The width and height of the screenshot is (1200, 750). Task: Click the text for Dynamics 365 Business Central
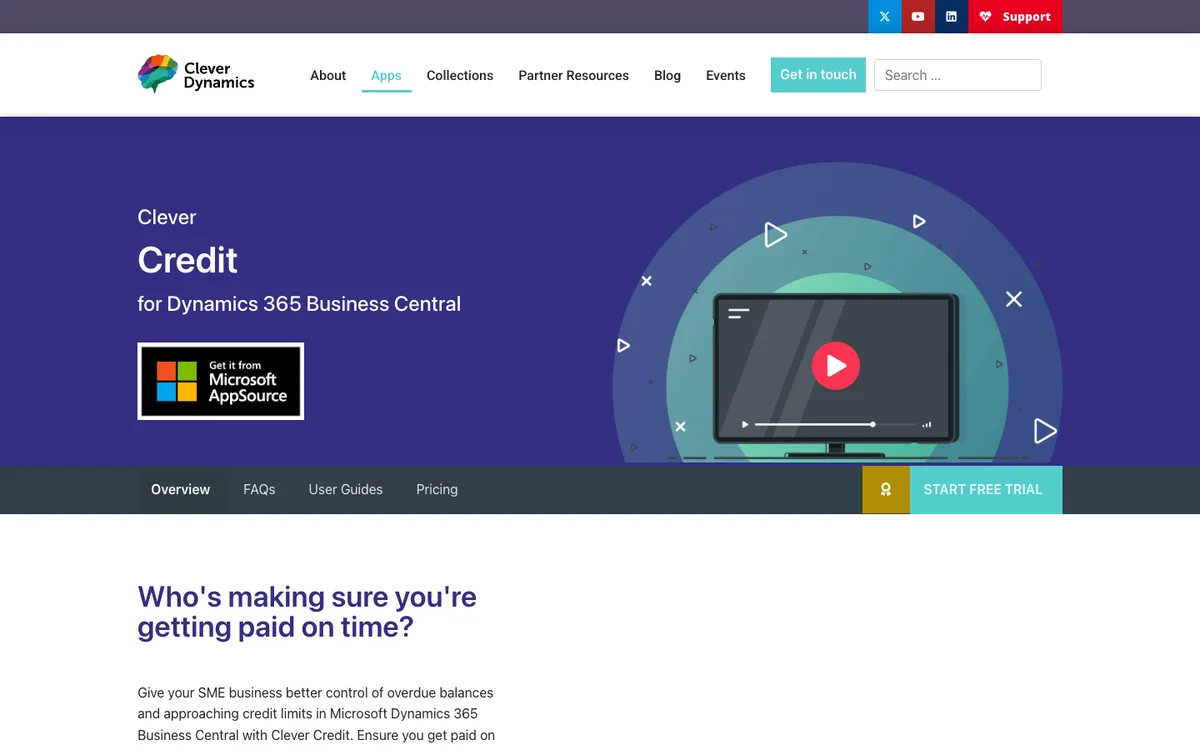pos(299,304)
